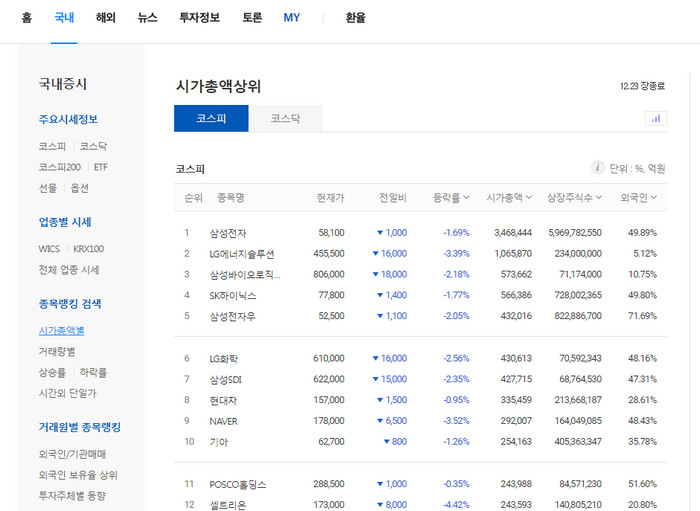Select the 코스피 tab
Viewport: 700px width, 511px height.
click(211, 118)
